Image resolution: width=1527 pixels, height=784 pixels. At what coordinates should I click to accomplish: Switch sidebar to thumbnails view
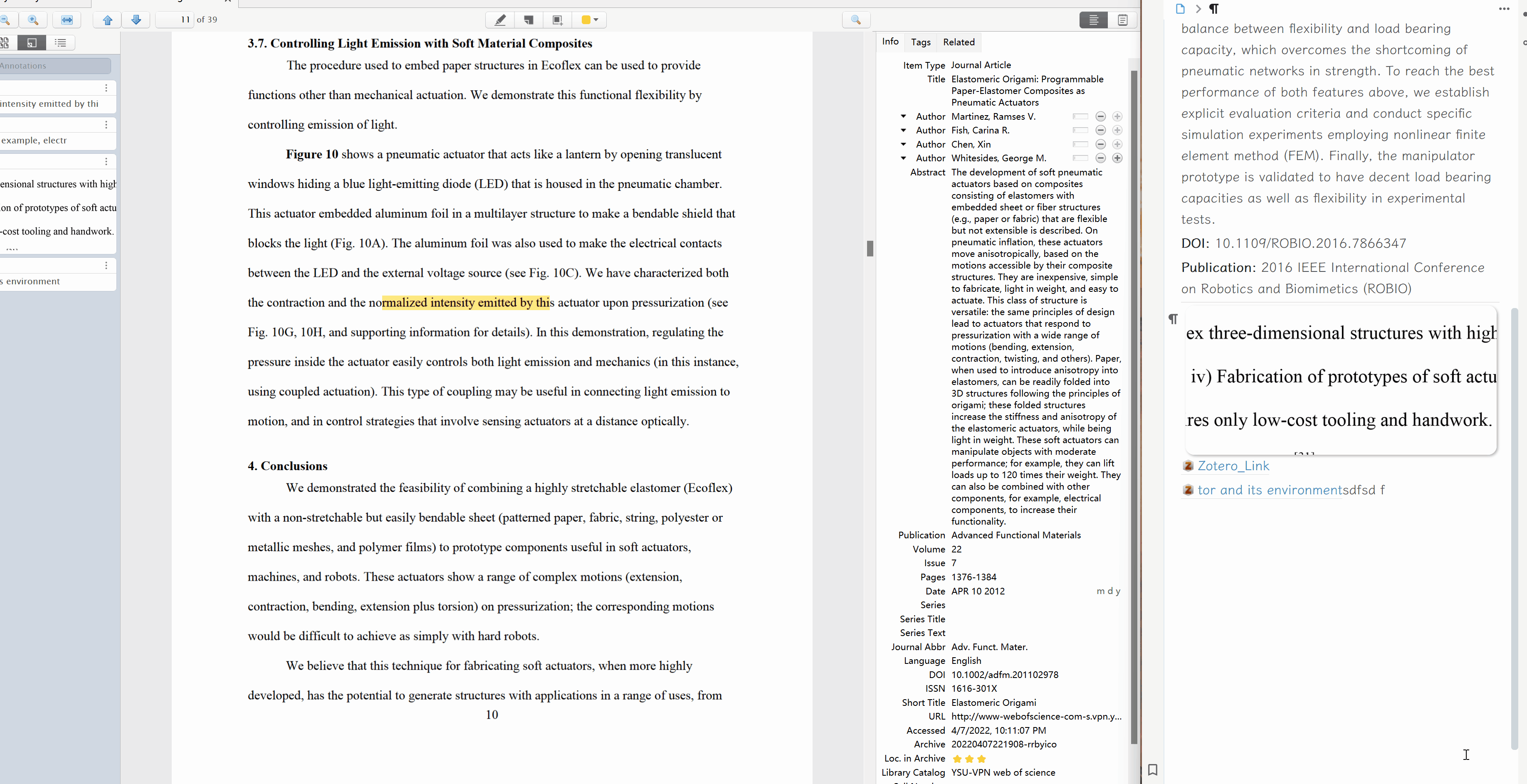pyautogui.click(x=6, y=42)
